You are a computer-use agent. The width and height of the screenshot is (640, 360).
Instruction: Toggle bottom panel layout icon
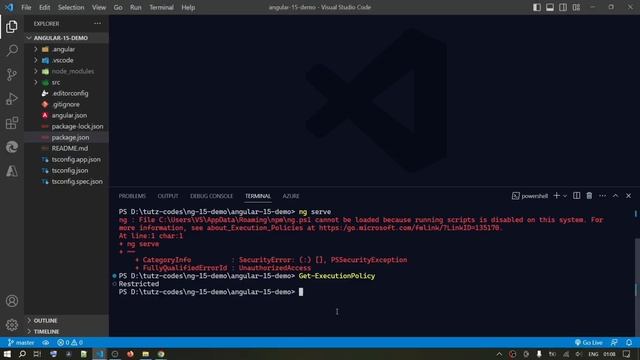click(x=550, y=7)
